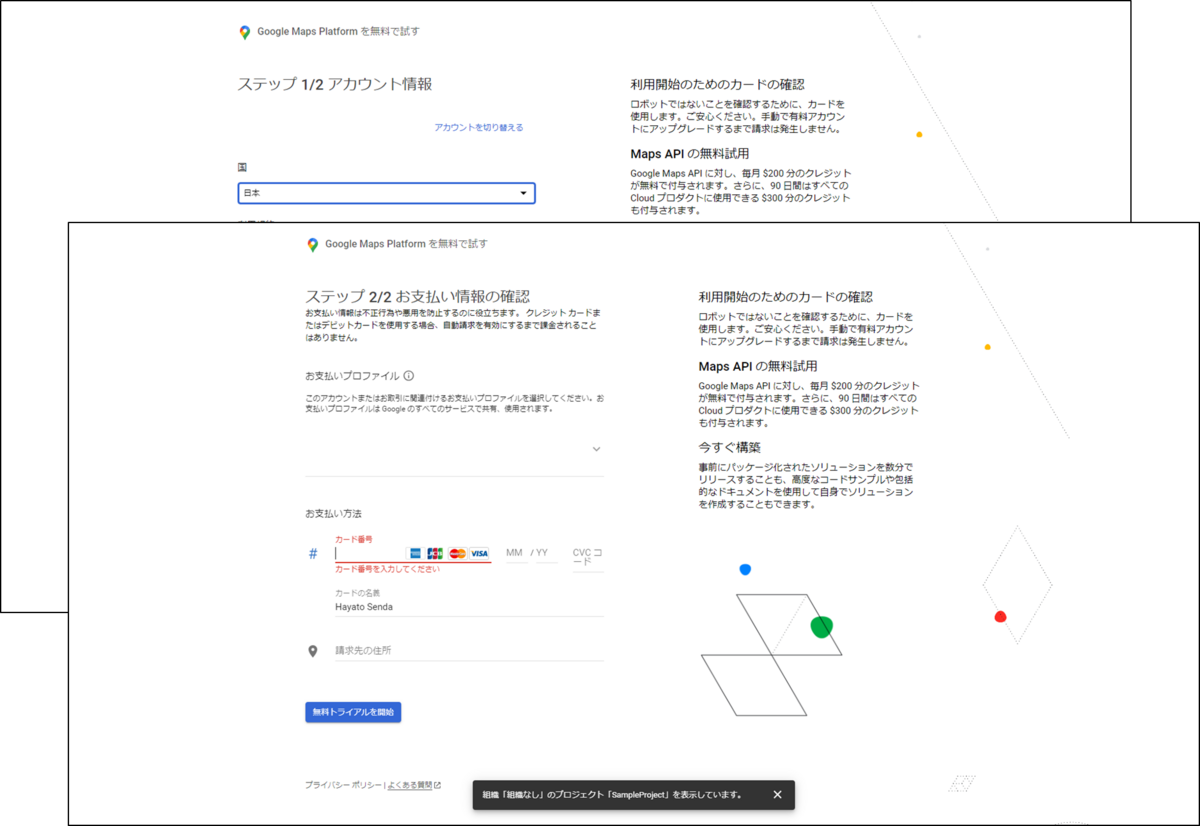Viewport: 1200px width, 826px height.
Task: Expand the payment profile chevron
Action: (x=596, y=449)
